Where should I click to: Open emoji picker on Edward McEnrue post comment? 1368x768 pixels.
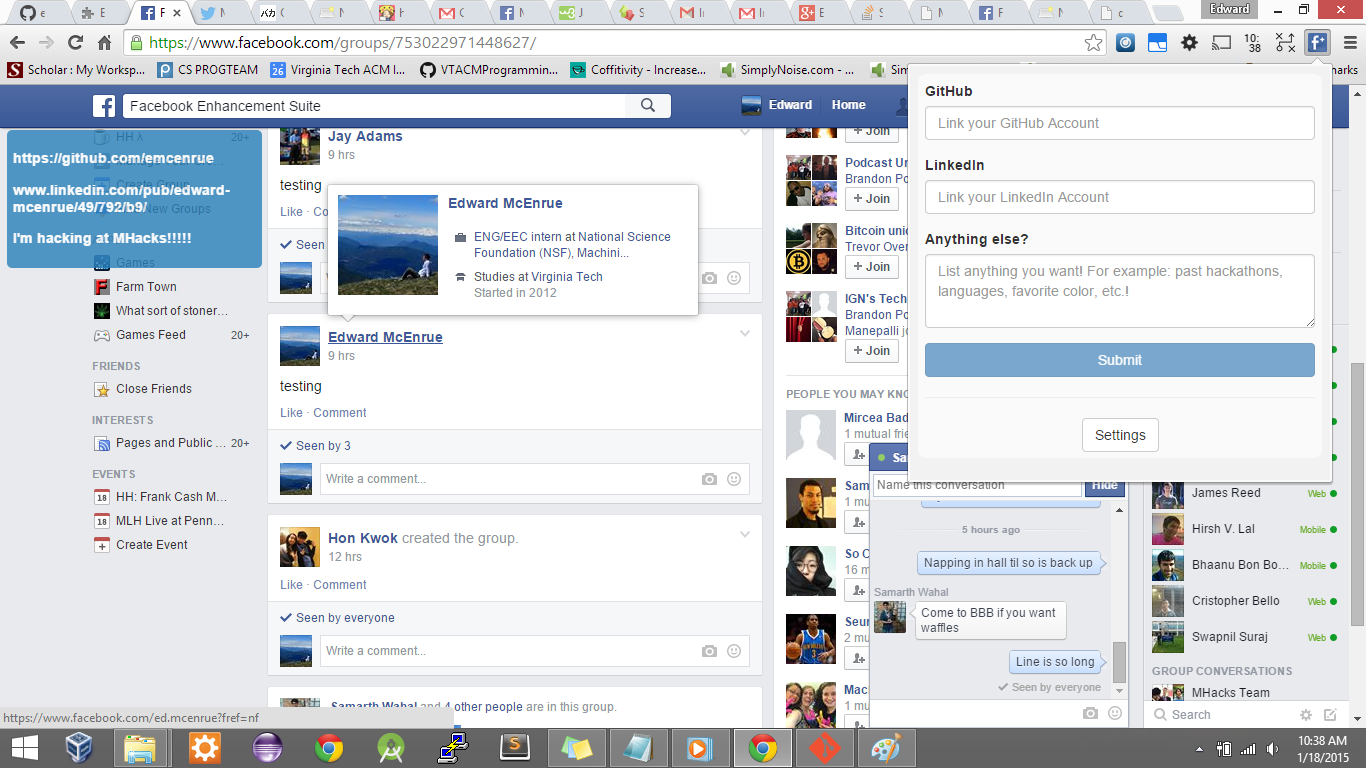click(734, 479)
